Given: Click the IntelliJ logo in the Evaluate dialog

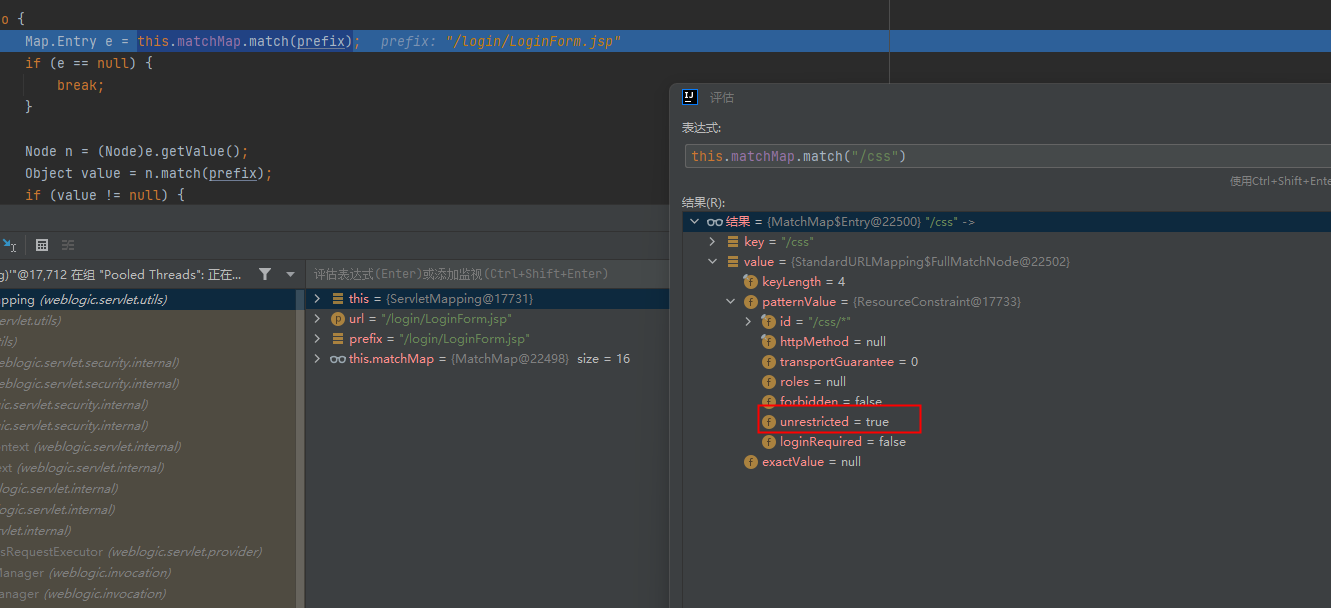Looking at the screenshot, I should [x=689, y=97].
